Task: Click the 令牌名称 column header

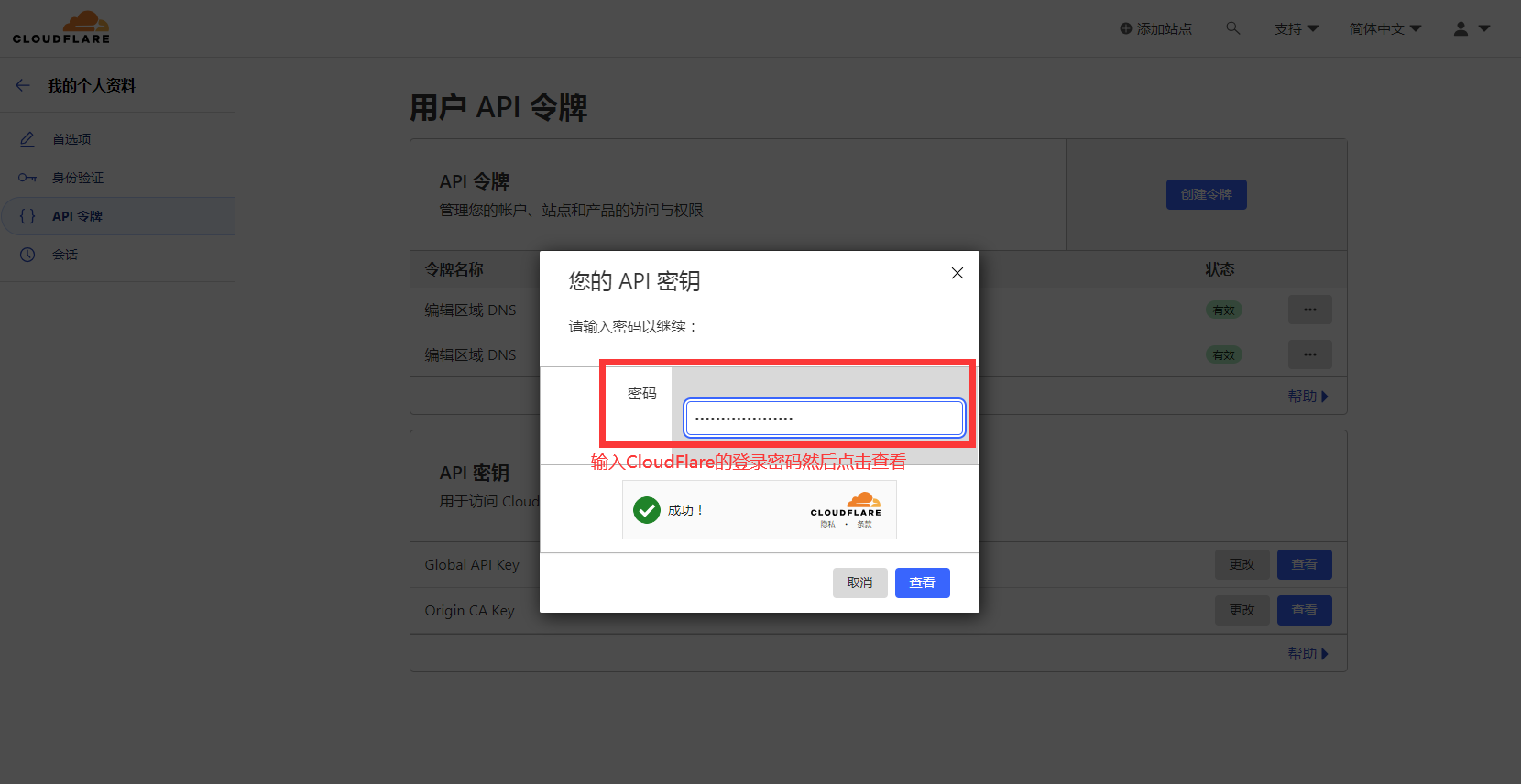Action: point(454,269)
